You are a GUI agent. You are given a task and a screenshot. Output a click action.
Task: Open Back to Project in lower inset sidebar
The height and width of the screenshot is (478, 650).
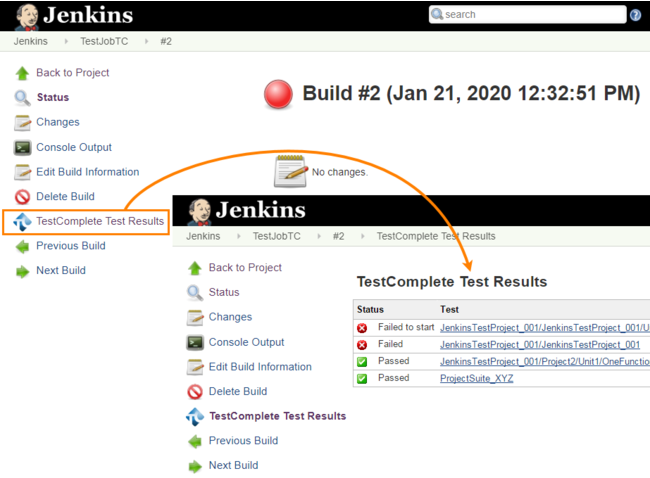point(245,268)
